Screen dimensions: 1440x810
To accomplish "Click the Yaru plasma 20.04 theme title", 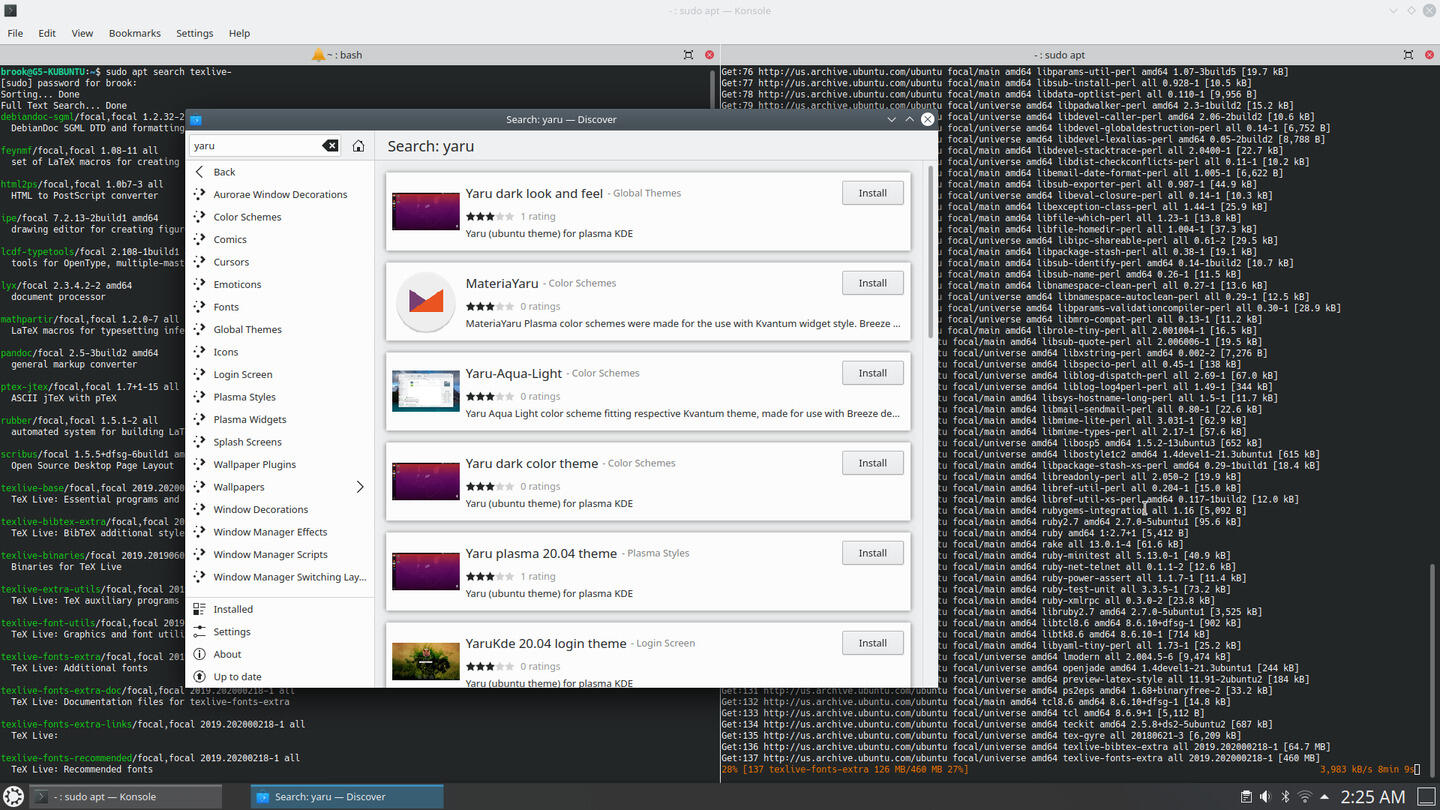I will tap(541, 553).
